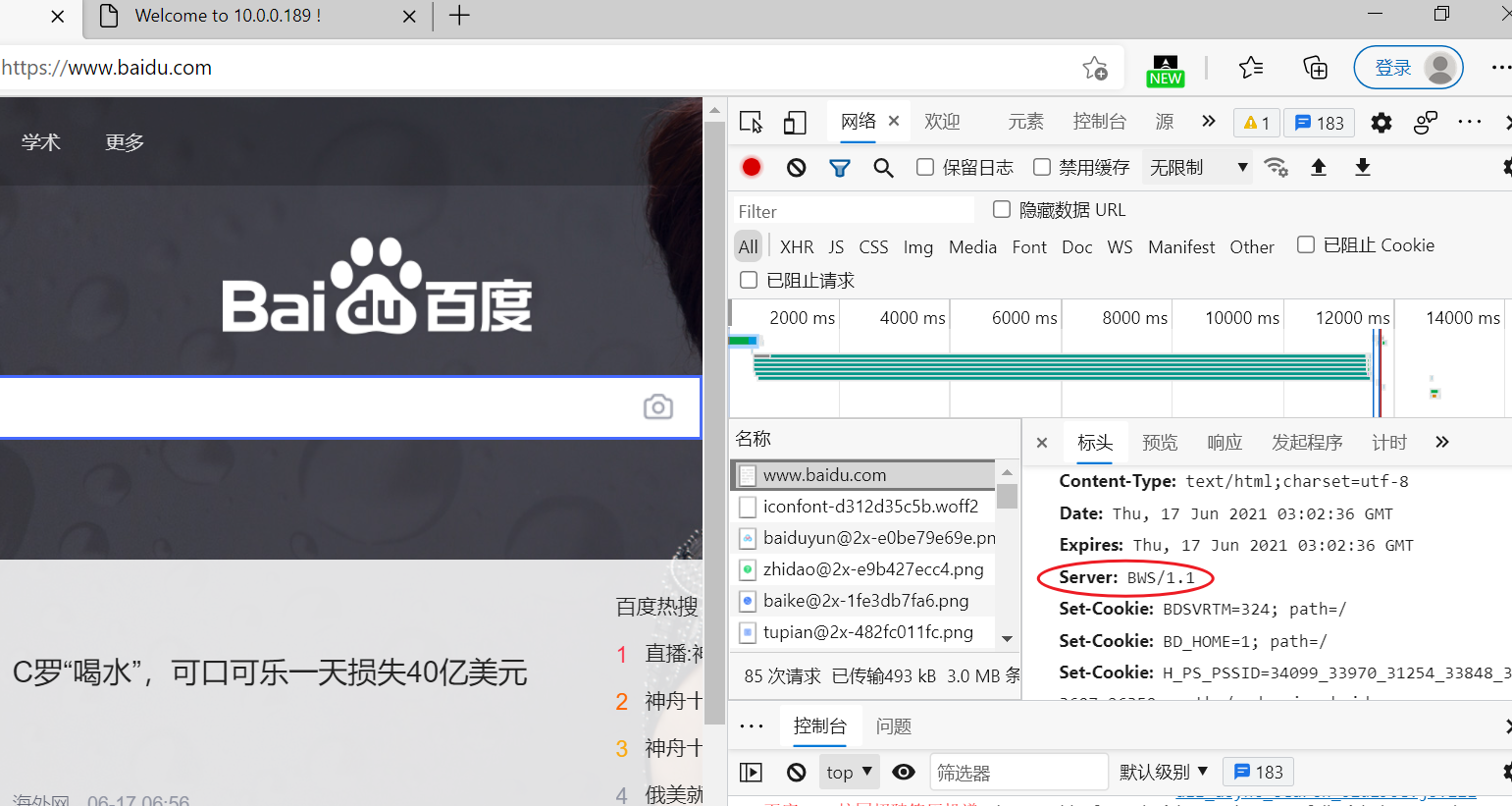Filter requests by XHR type
1512x806 pixels.
point(796,246)
